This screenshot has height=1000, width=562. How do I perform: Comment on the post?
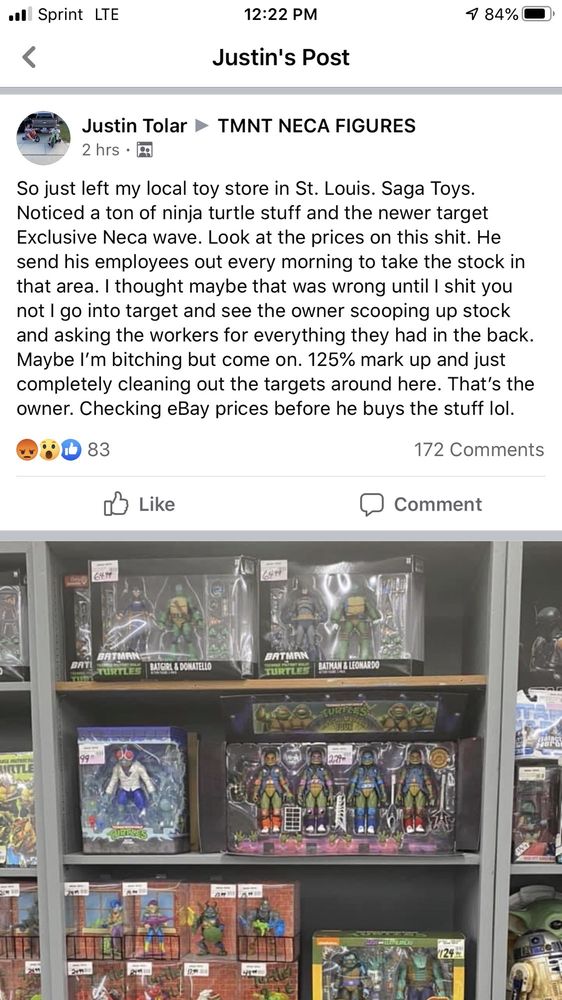421,504
